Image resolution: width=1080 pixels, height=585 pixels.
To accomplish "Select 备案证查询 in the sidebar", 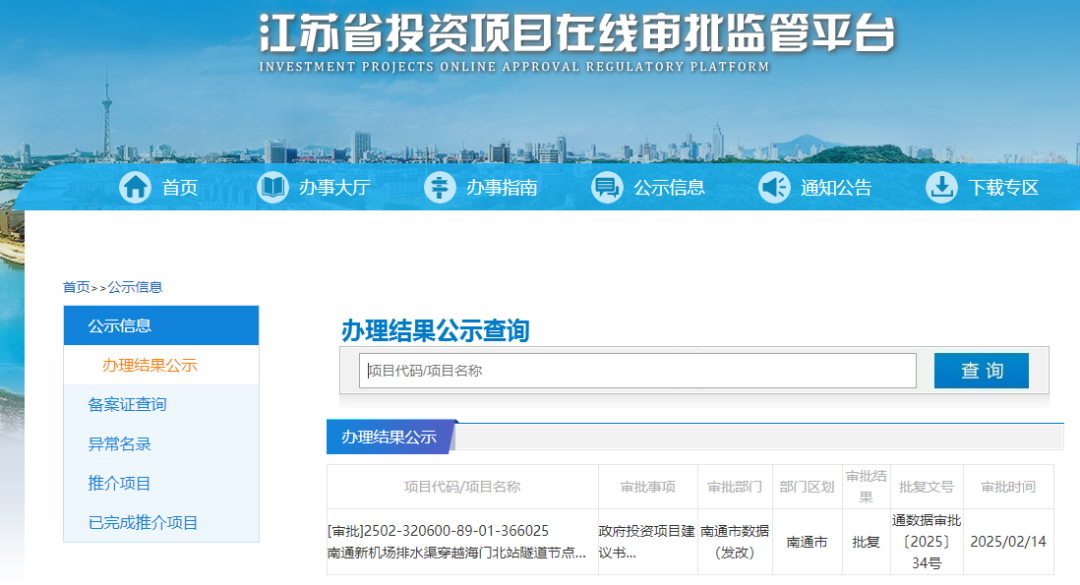I will click(127, 404).
